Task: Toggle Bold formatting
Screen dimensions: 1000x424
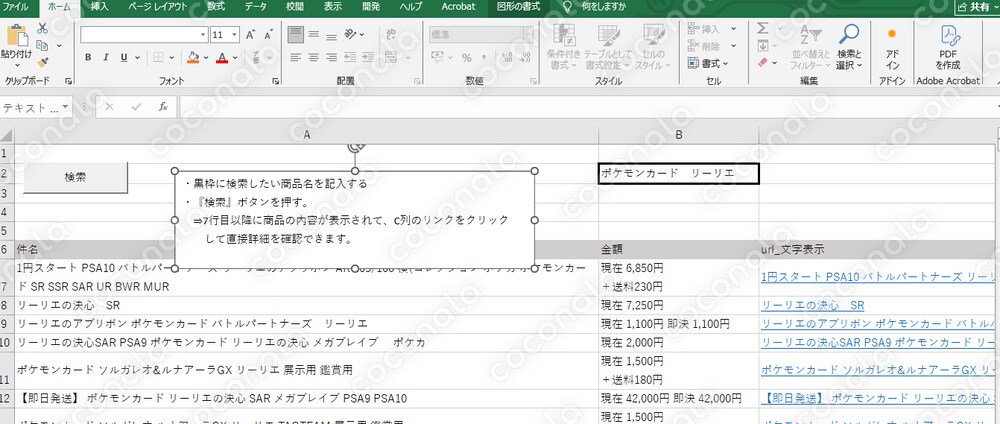Action: [88, 57]
